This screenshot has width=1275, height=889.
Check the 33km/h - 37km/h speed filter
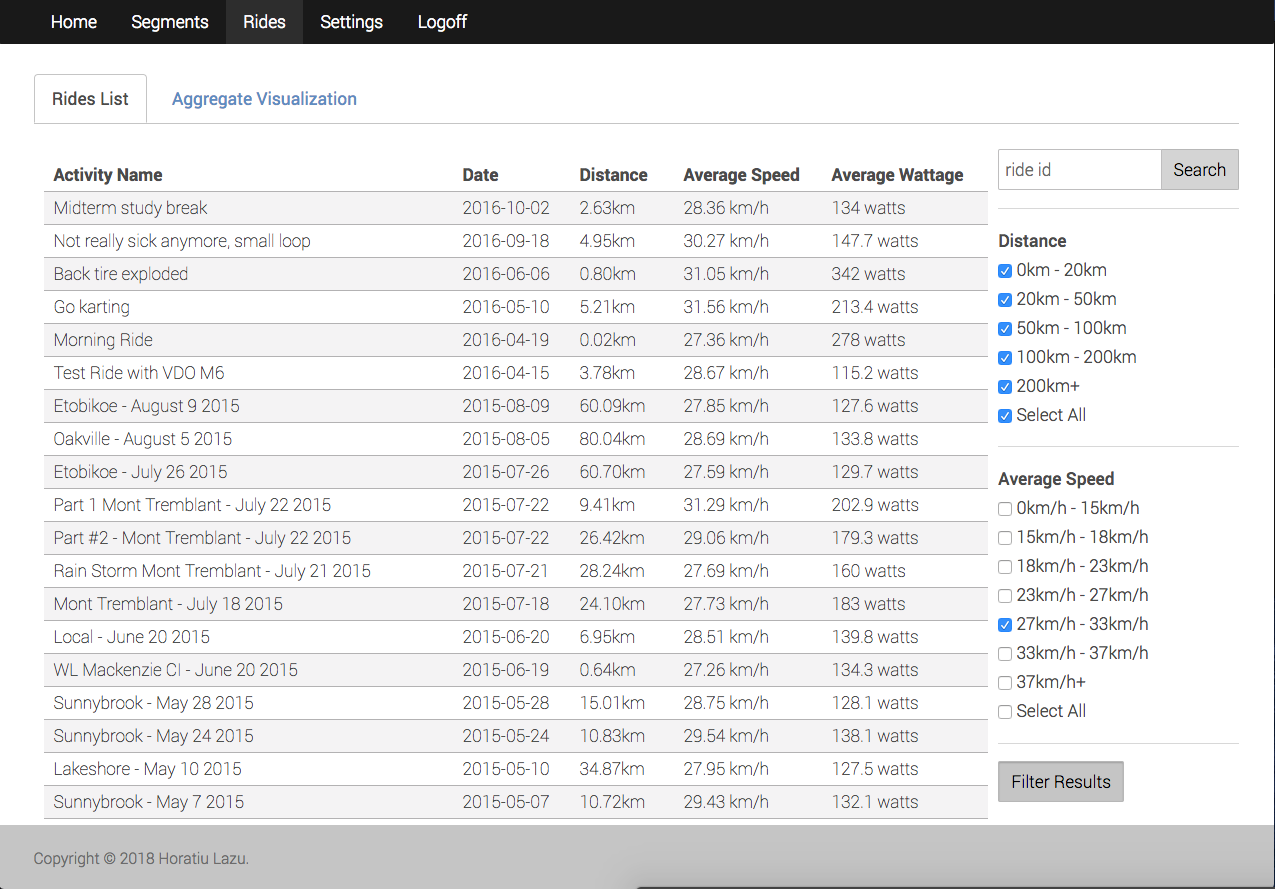(x=1005, y=654)
